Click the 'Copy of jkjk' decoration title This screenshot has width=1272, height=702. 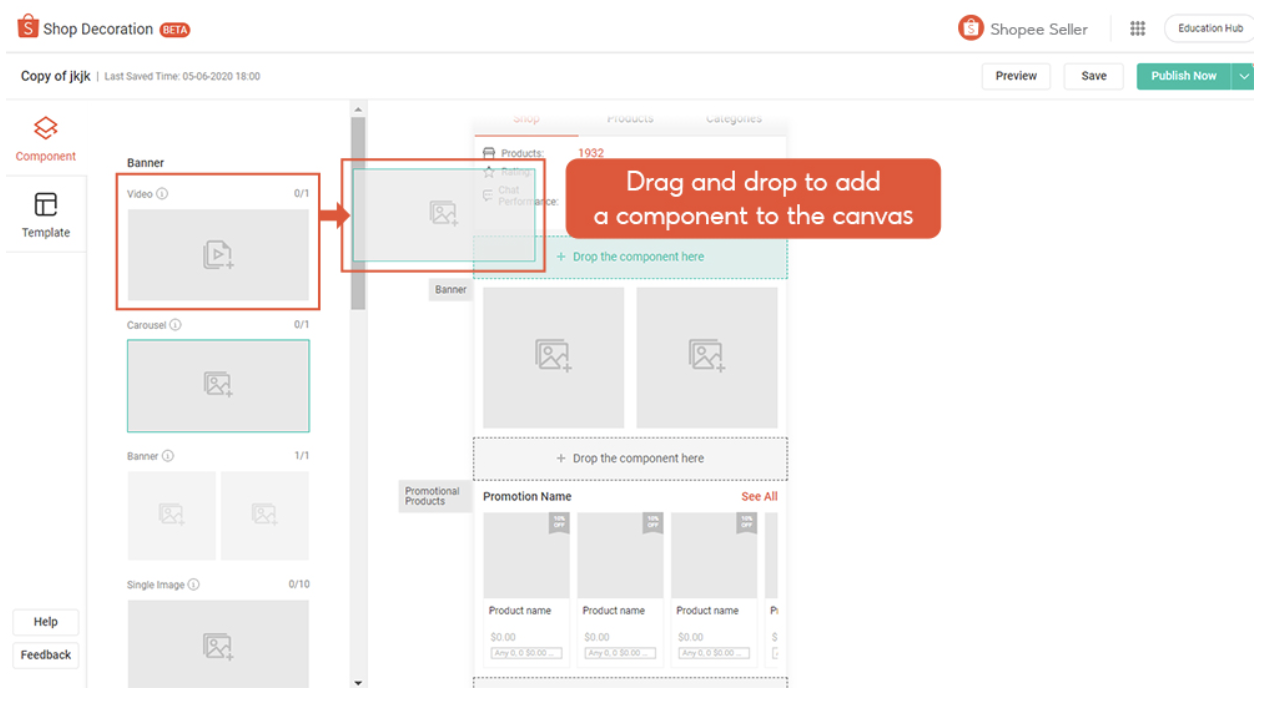(56, 76)
